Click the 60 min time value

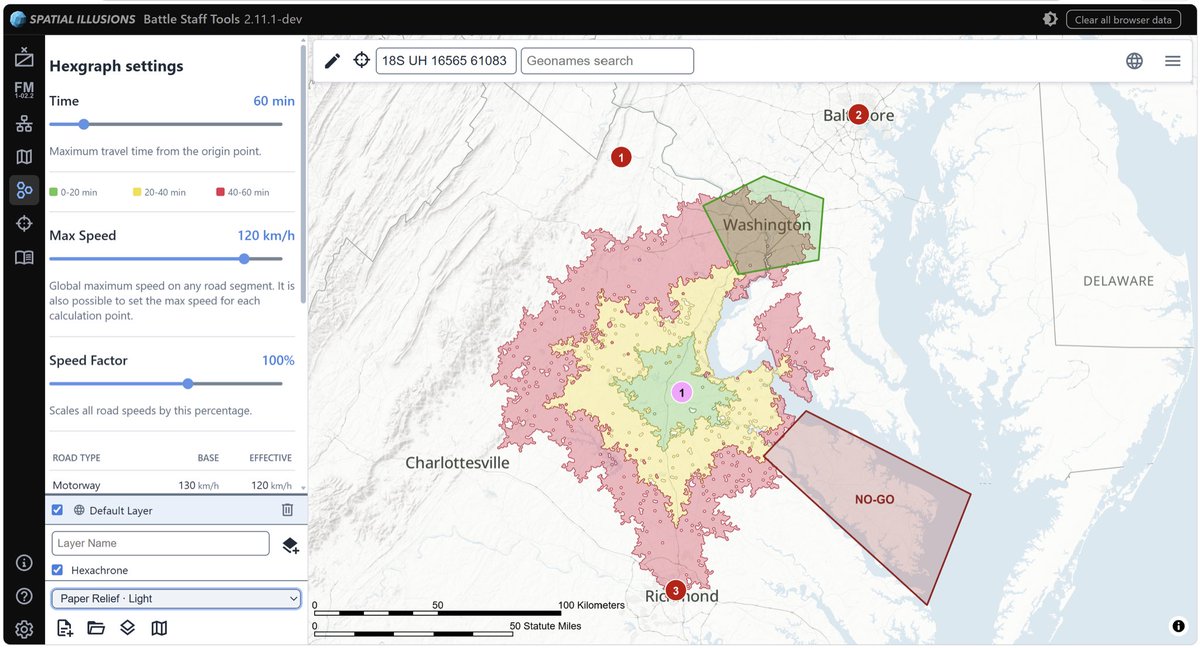(x=274, y=101)
